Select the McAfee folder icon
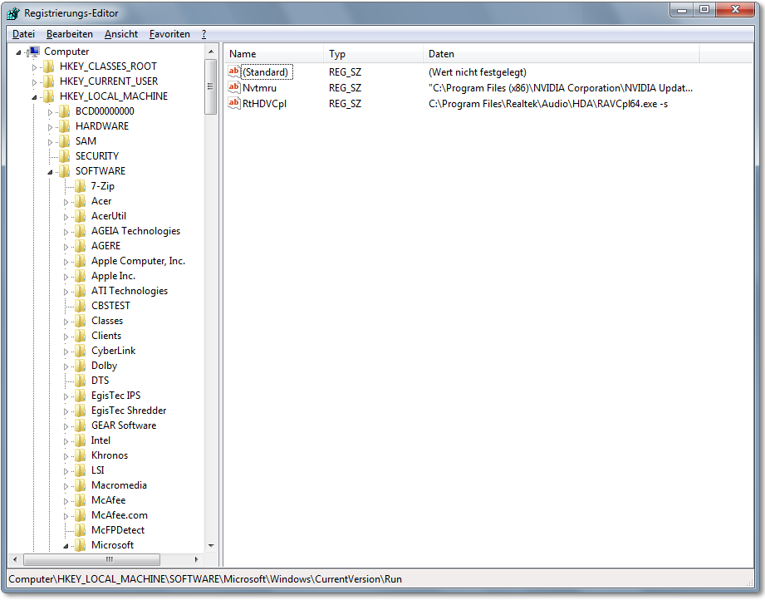Screen dimensions: 765x600 click(x=80, y=500)
